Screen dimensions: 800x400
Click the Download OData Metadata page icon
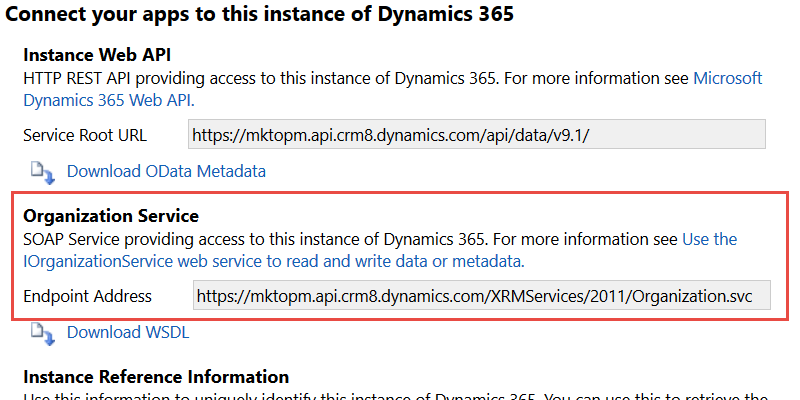[x=43, y=172]
